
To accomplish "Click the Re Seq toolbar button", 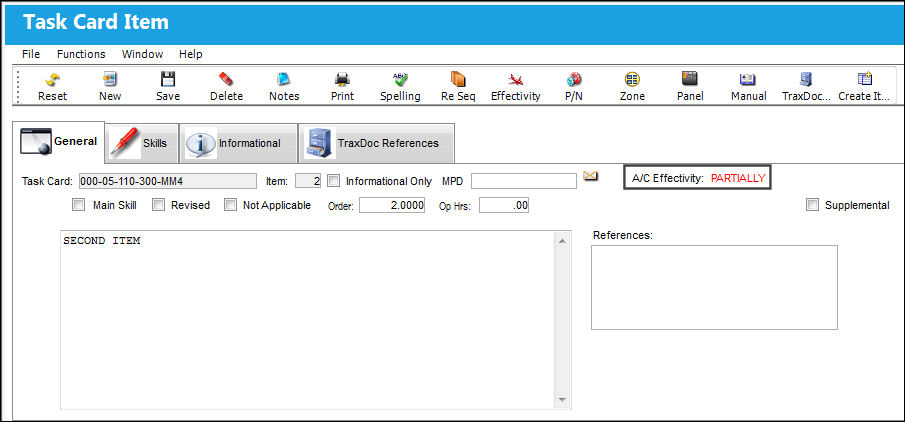I will 458,87.
